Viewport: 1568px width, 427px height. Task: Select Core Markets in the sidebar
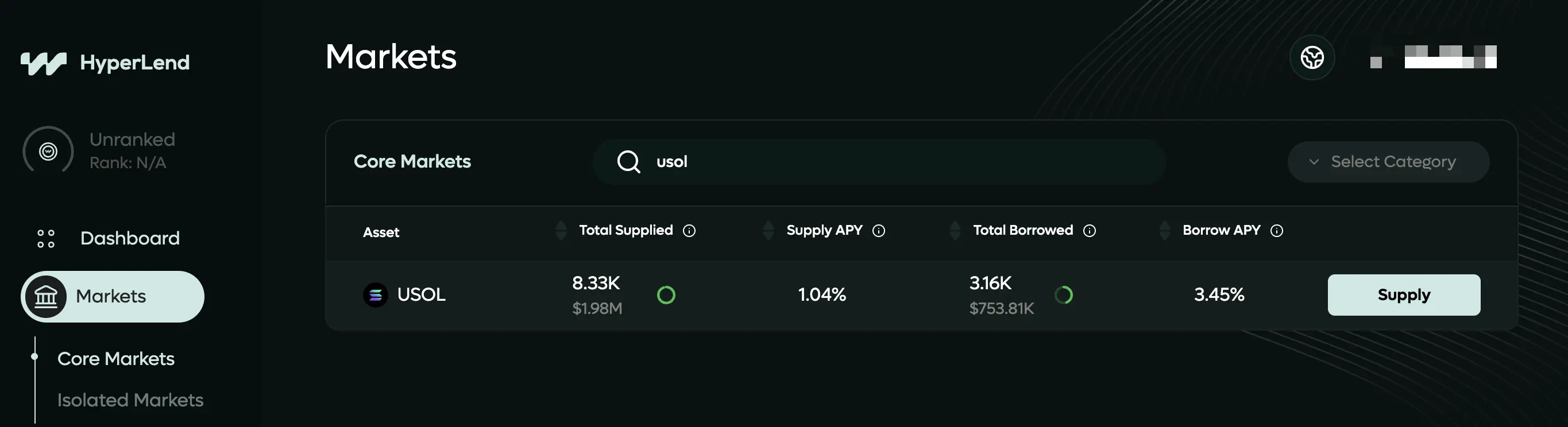115,359
